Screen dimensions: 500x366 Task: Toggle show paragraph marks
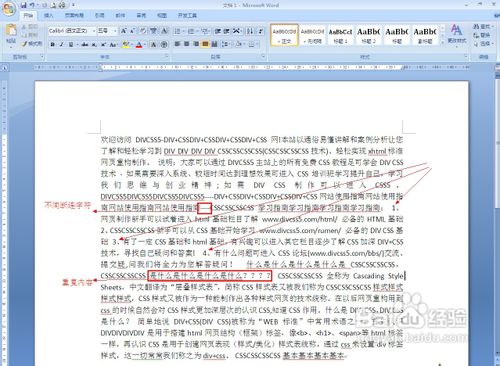pos(261,31)
